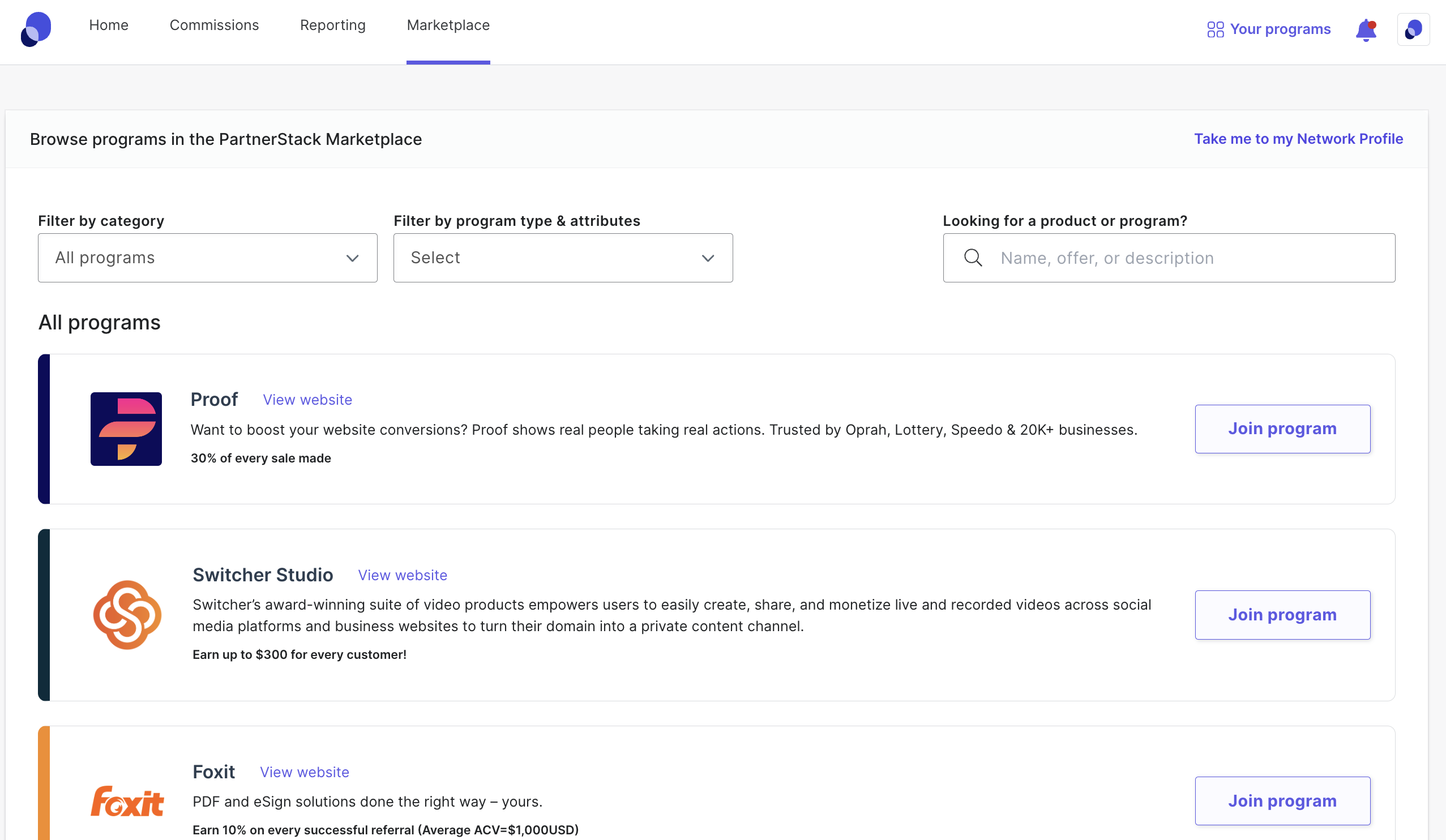1446x840 pixels.
Task: Switch to the Reporting tab
Action: (333, 25)
